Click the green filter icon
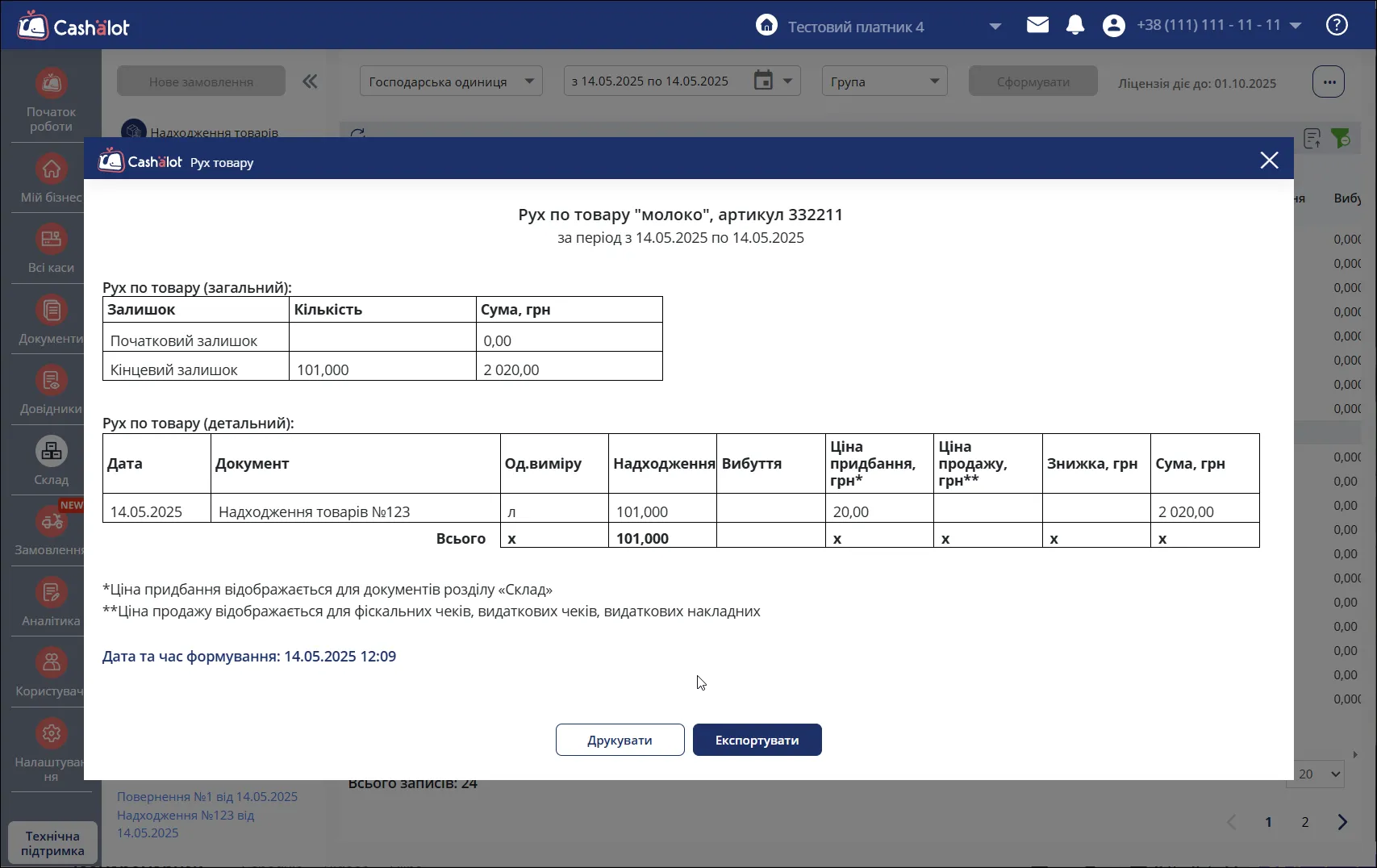 tap(1341, 138)
